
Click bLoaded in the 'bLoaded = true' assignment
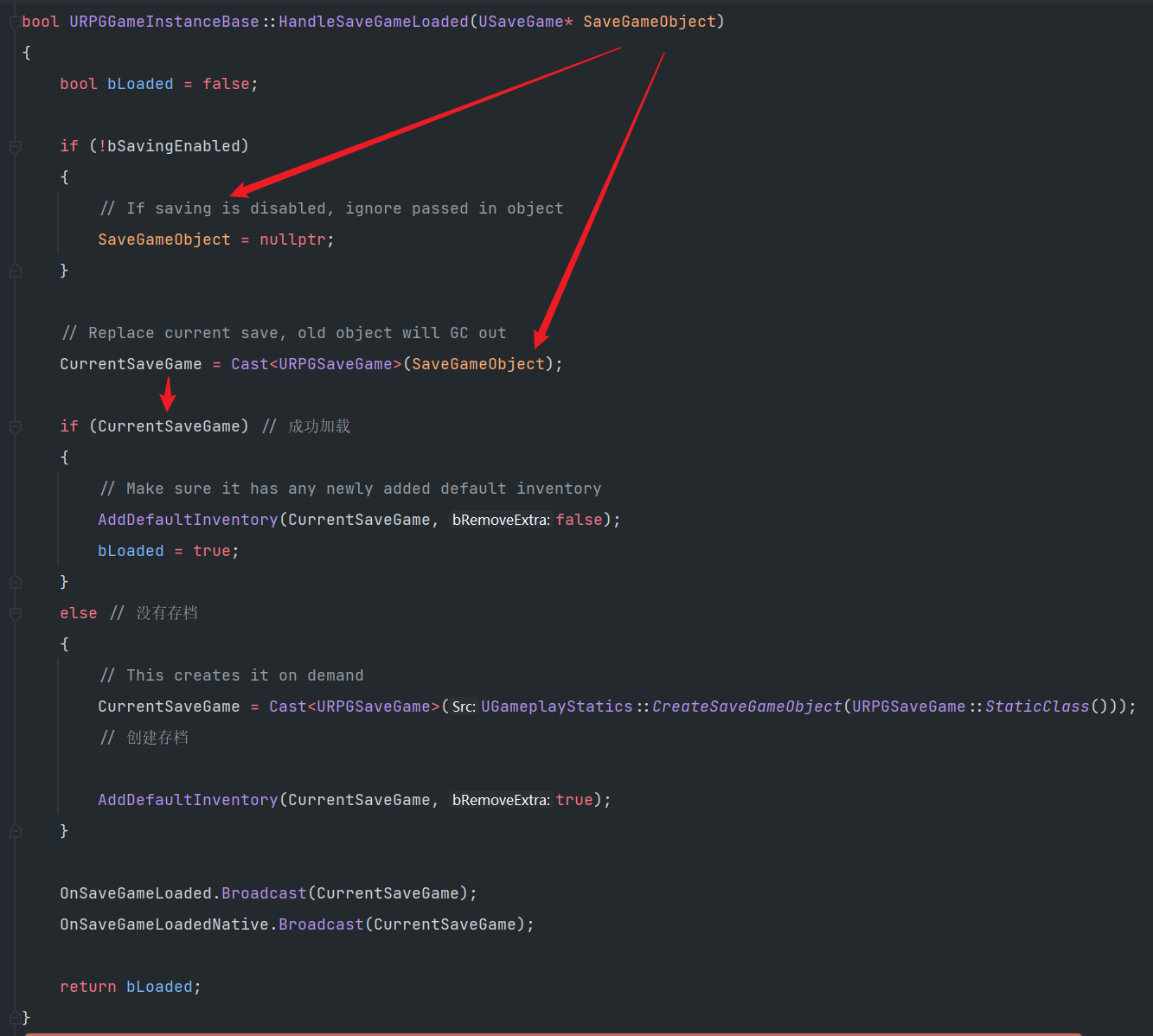click(131, 551)
